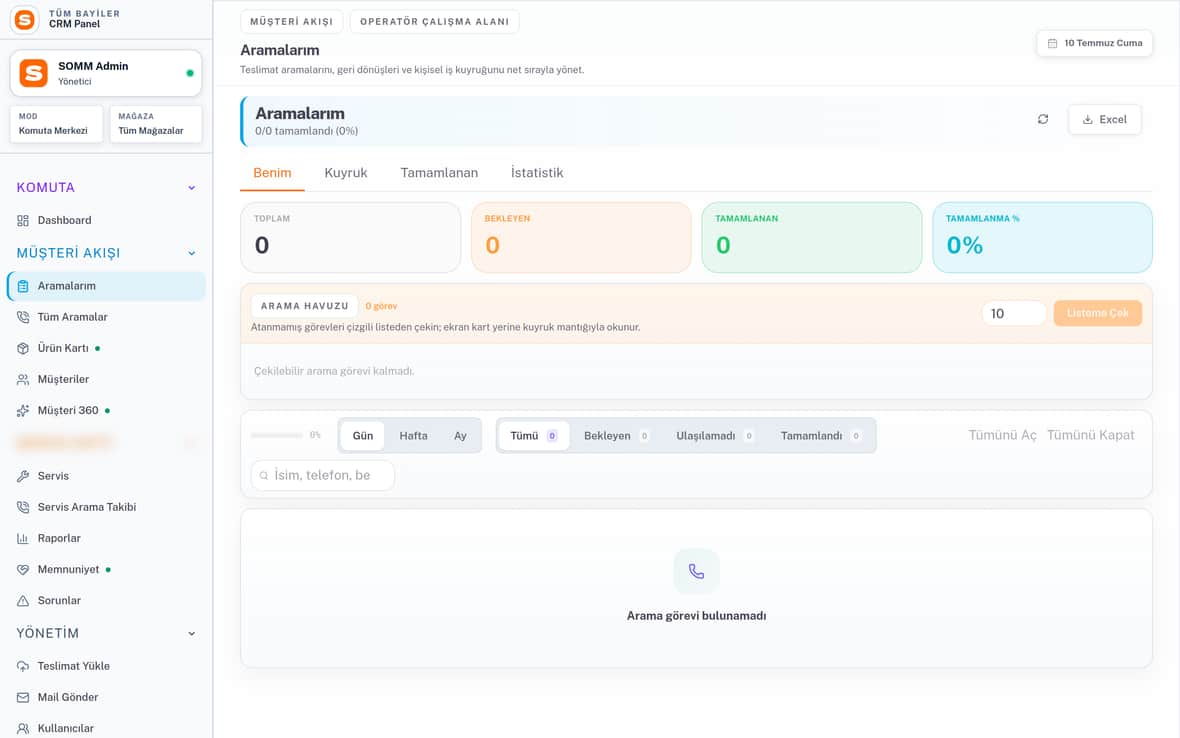The image size is (1180, 738).
Task: Click the SOMM Admin avatar icon
Action: (34, 73)
